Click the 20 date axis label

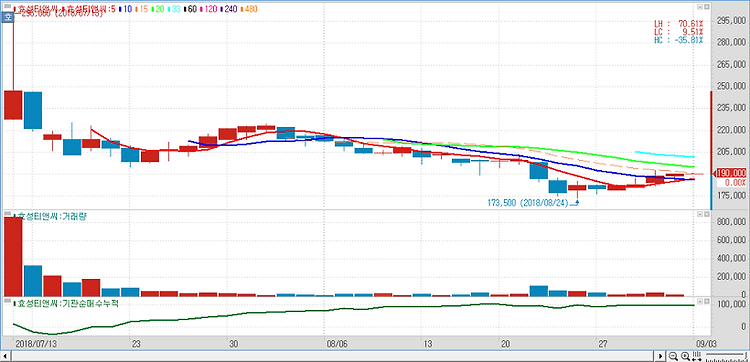pos(506,343)
